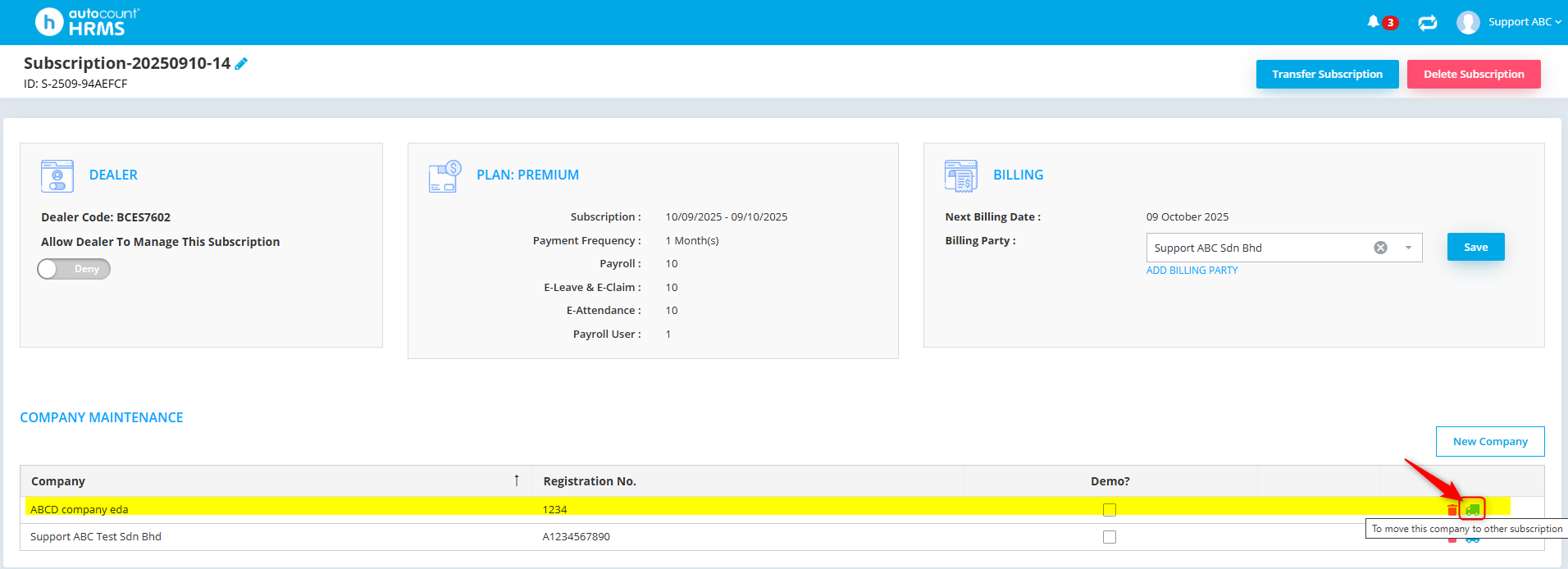Click the 1 Month(s) payment frequency value
The width and height of the screenshot is (1568, 569).
(692, 241)
